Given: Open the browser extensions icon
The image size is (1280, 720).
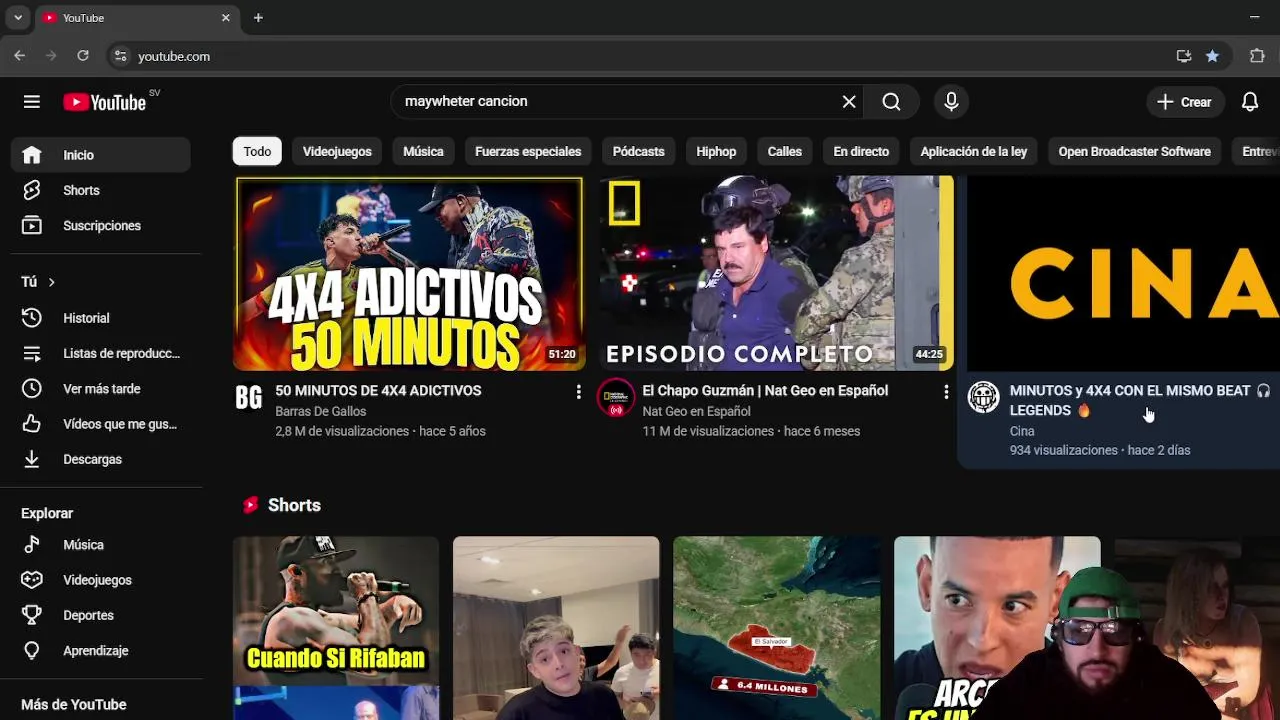Looking at the screenshot, I should coord(1257,56).
